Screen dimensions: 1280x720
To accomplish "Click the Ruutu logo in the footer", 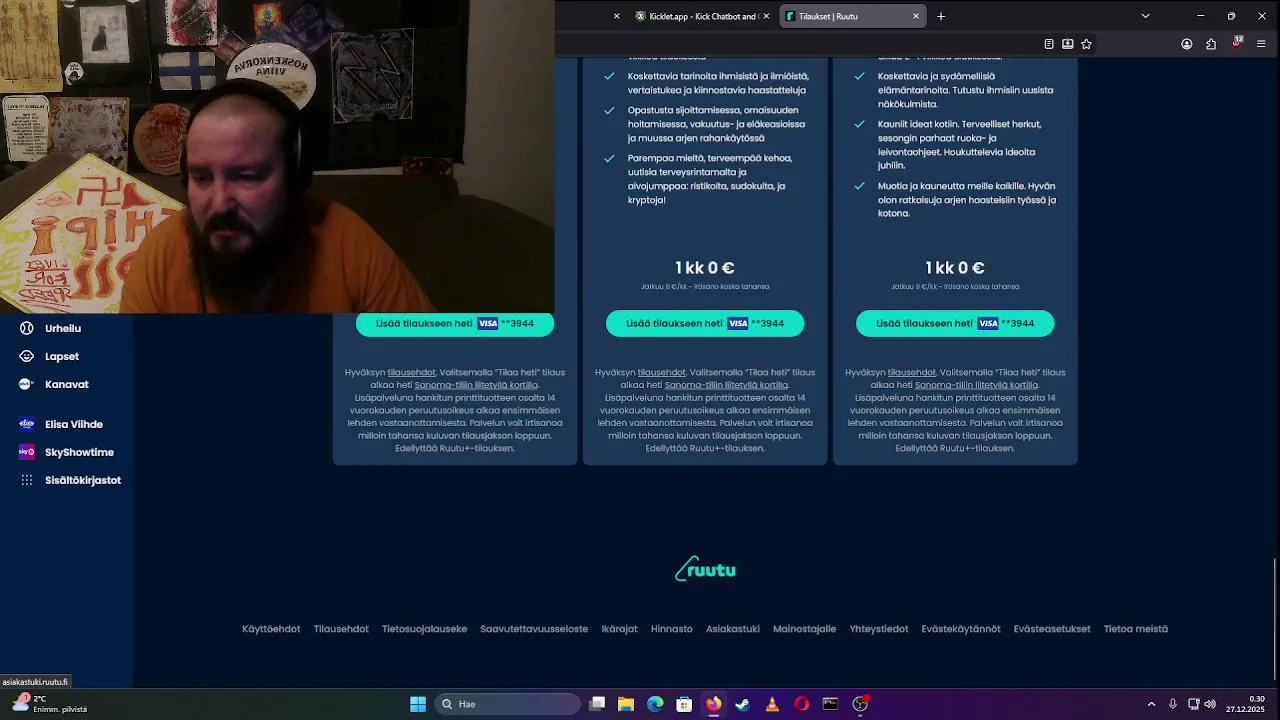I will (x=705, y=569).
